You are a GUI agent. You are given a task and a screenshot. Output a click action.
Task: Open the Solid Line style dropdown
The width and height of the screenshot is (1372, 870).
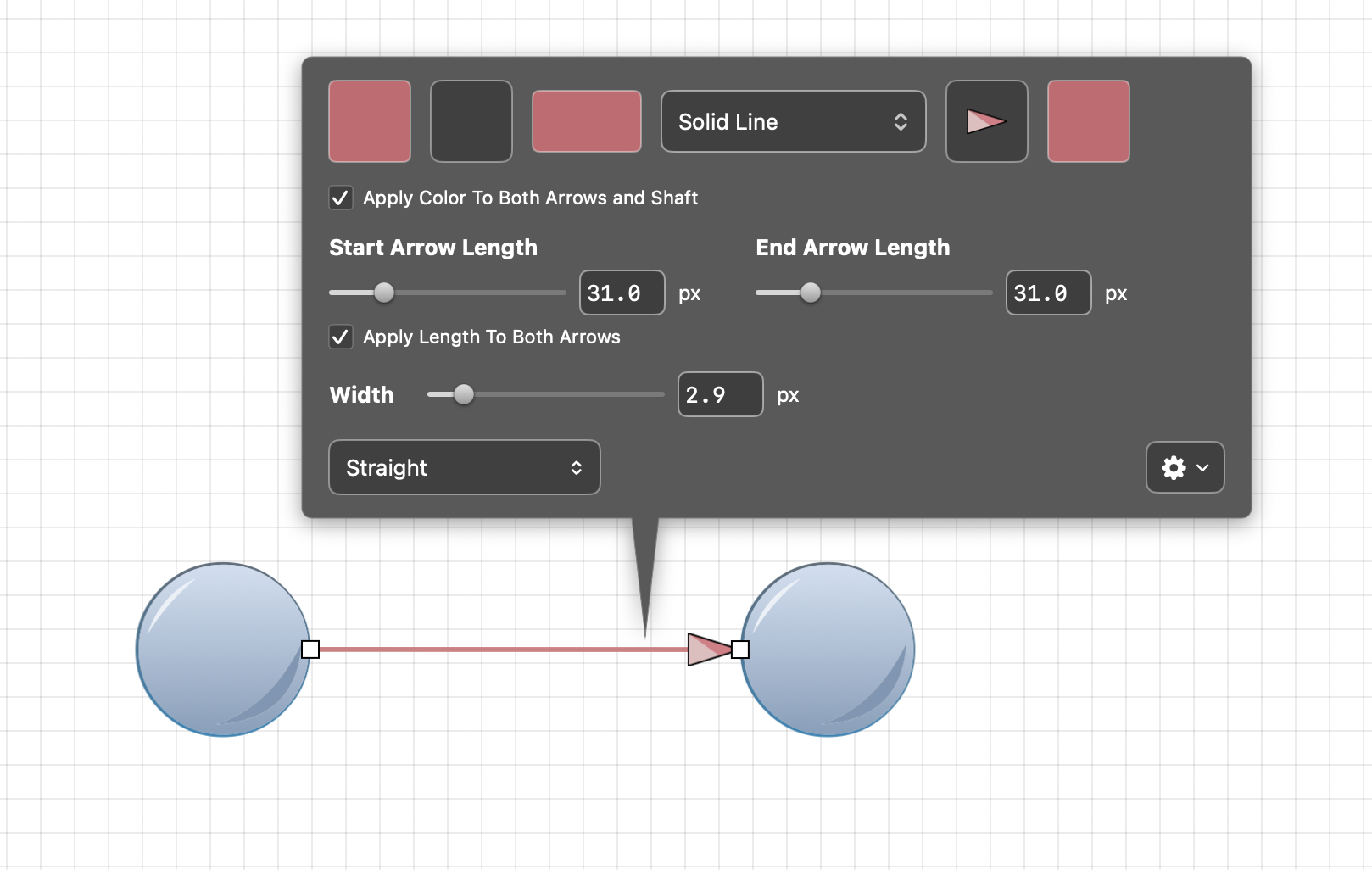pos(793,121)
